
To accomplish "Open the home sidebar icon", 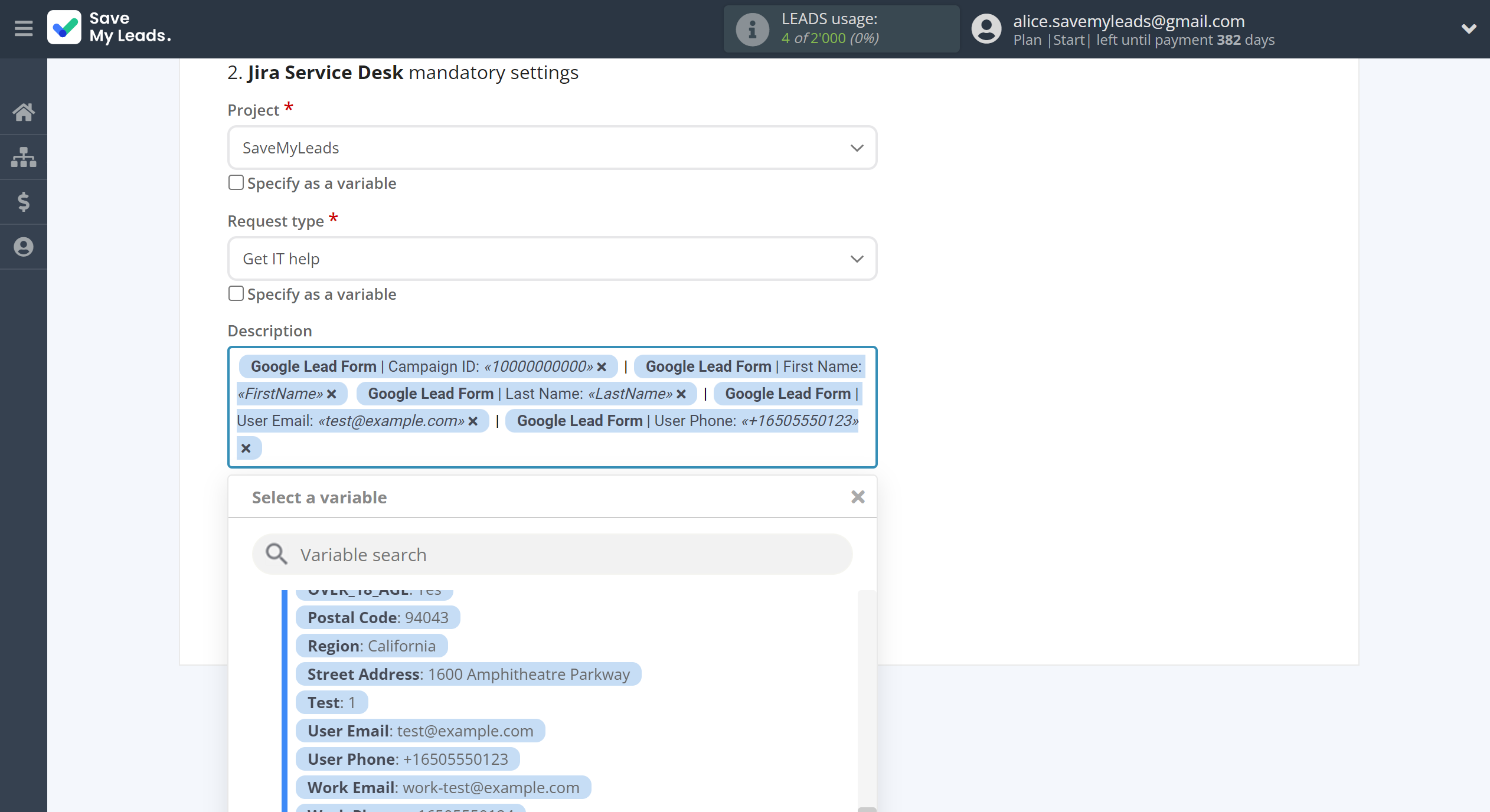I will click(x=24, y=112).
